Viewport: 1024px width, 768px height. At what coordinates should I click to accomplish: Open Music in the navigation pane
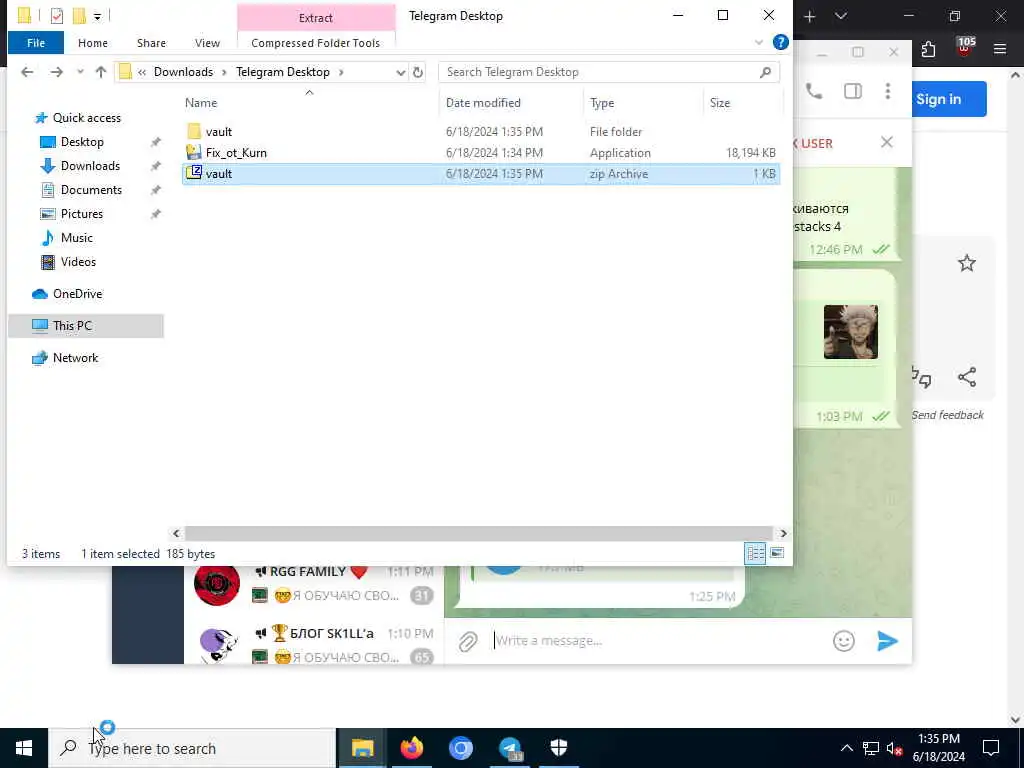pos(76,238)
